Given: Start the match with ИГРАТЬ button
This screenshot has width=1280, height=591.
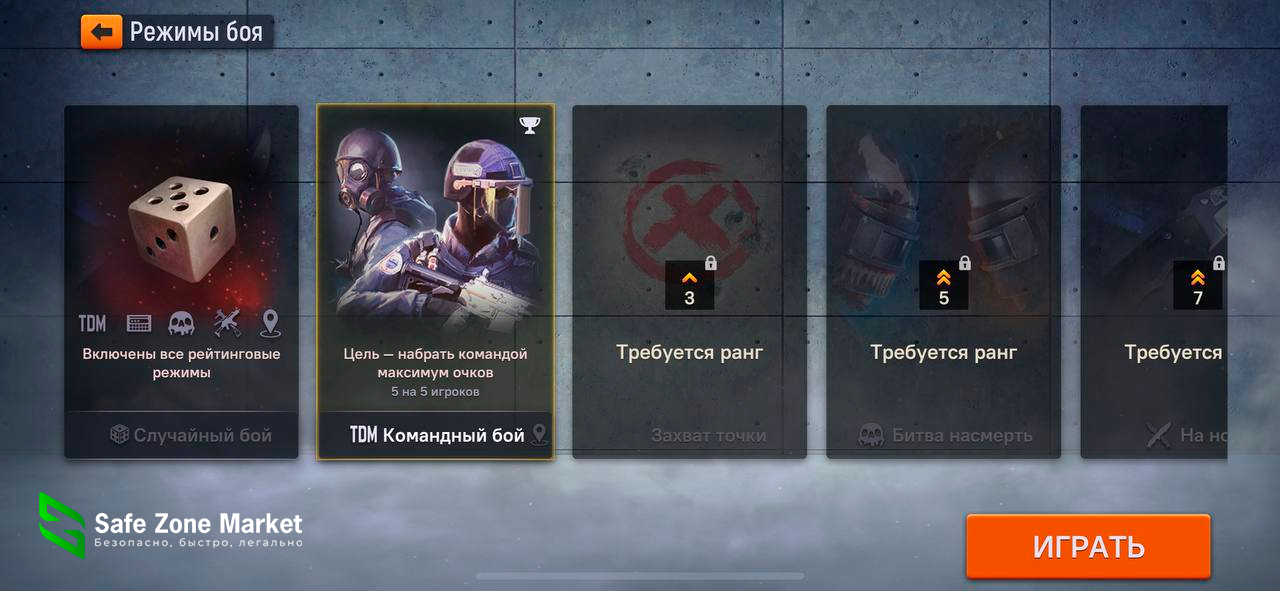Looking at the screenshot, I should point(1088,547).
